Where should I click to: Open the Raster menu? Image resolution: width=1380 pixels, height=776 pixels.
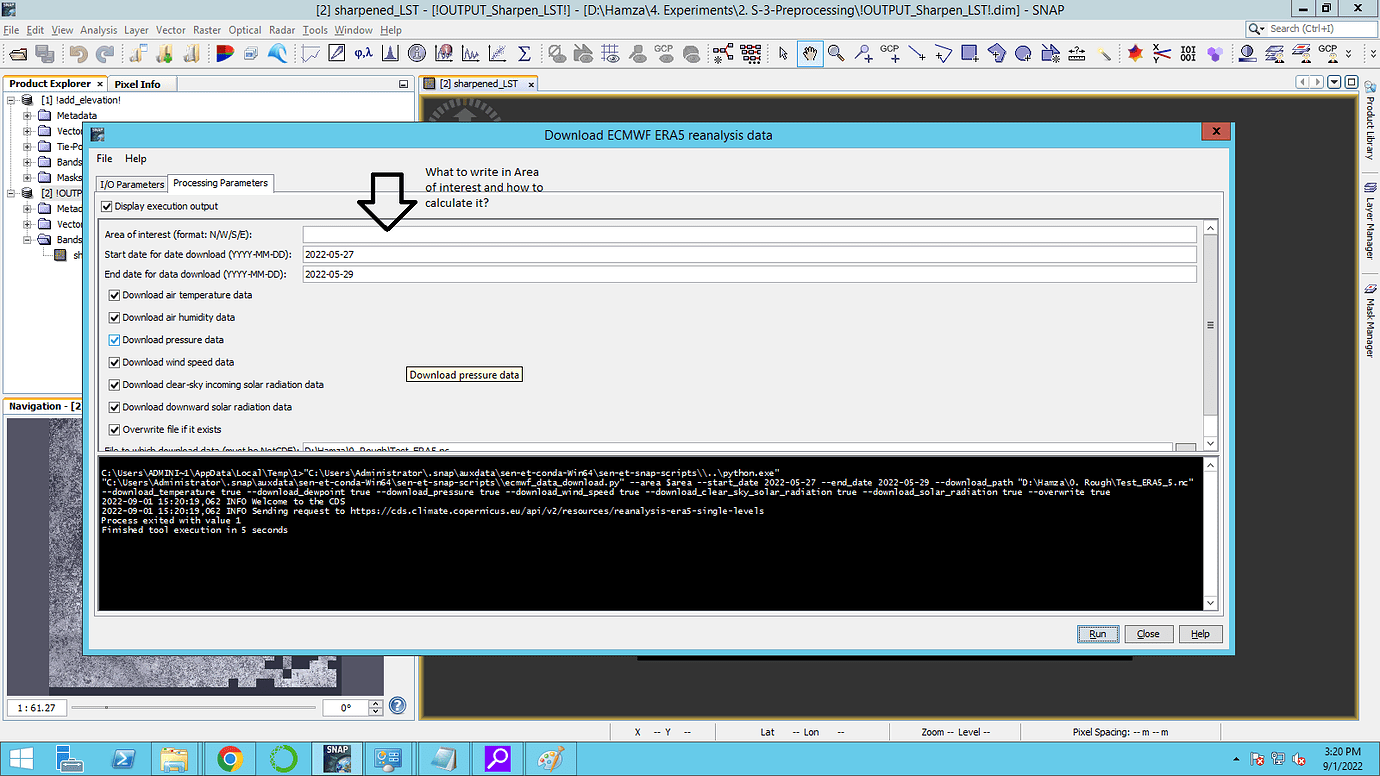point(208,30)
